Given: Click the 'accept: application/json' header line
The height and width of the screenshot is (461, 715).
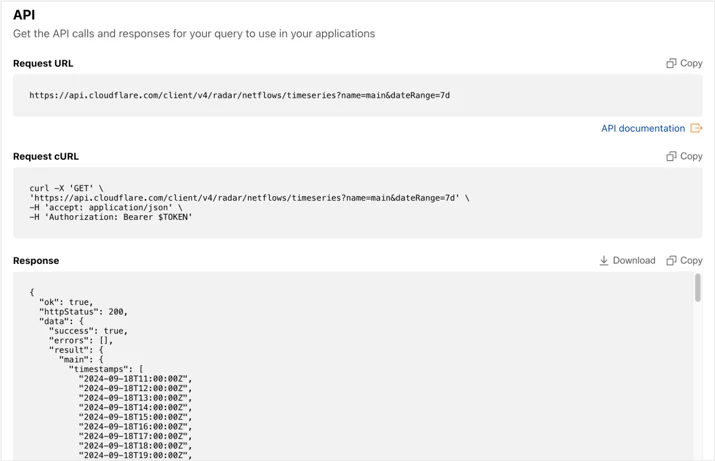Looking at the screenshot, I should click(x=105, y=207).
